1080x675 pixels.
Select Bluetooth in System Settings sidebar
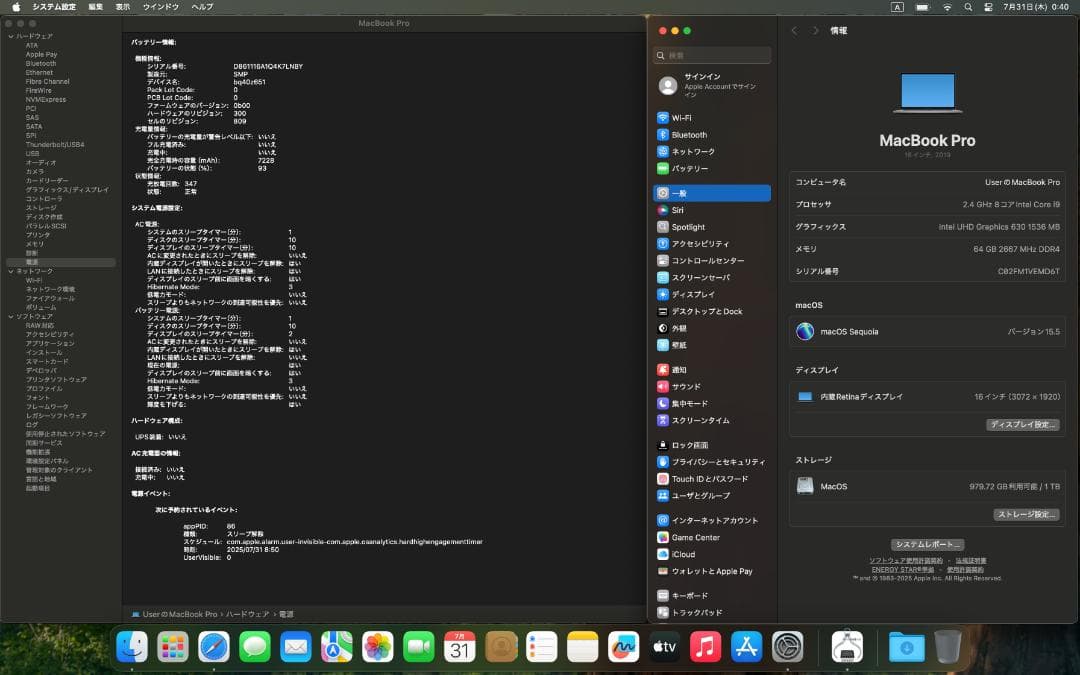(694, 134)
